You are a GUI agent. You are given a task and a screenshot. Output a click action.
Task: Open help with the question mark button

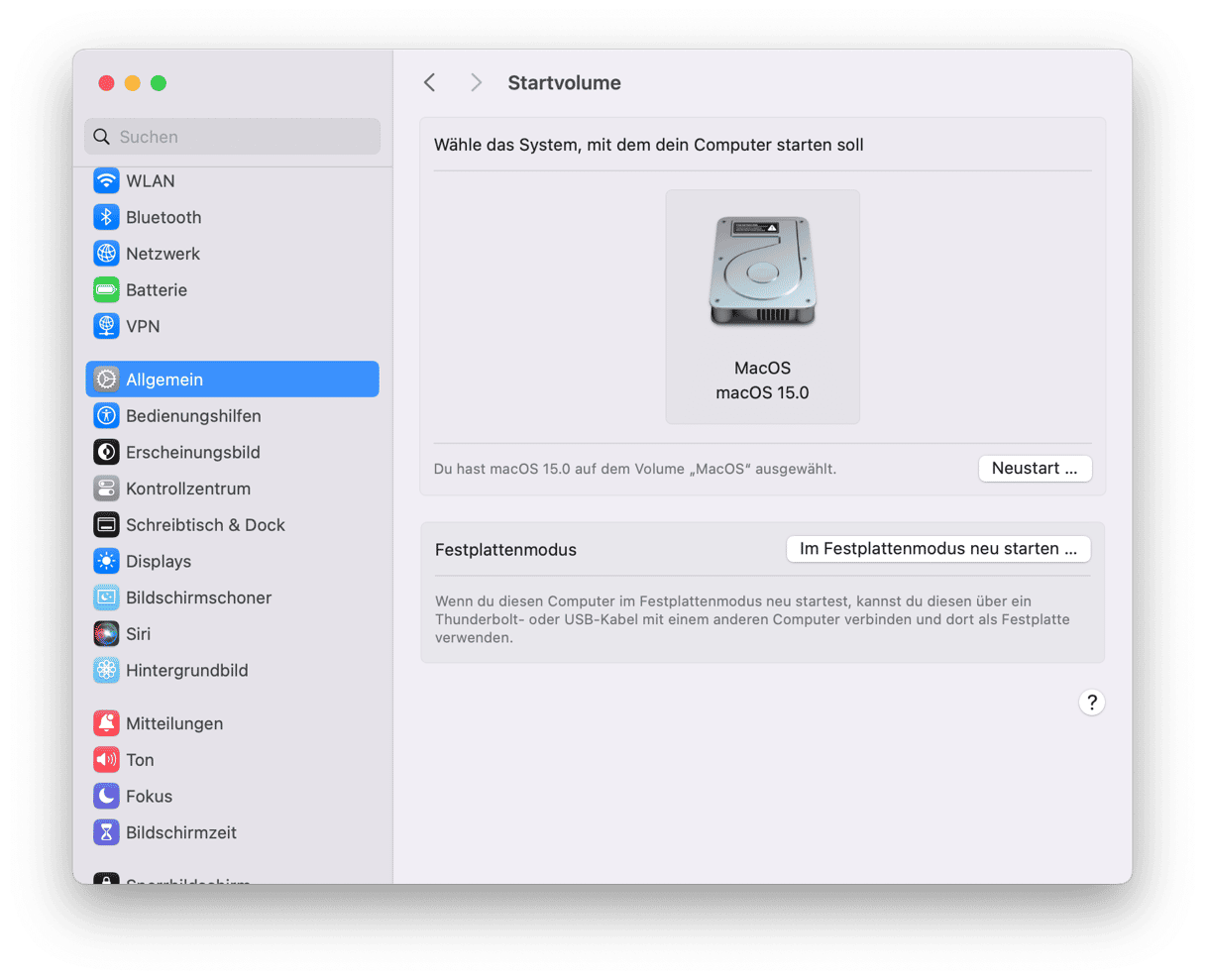1091,703
